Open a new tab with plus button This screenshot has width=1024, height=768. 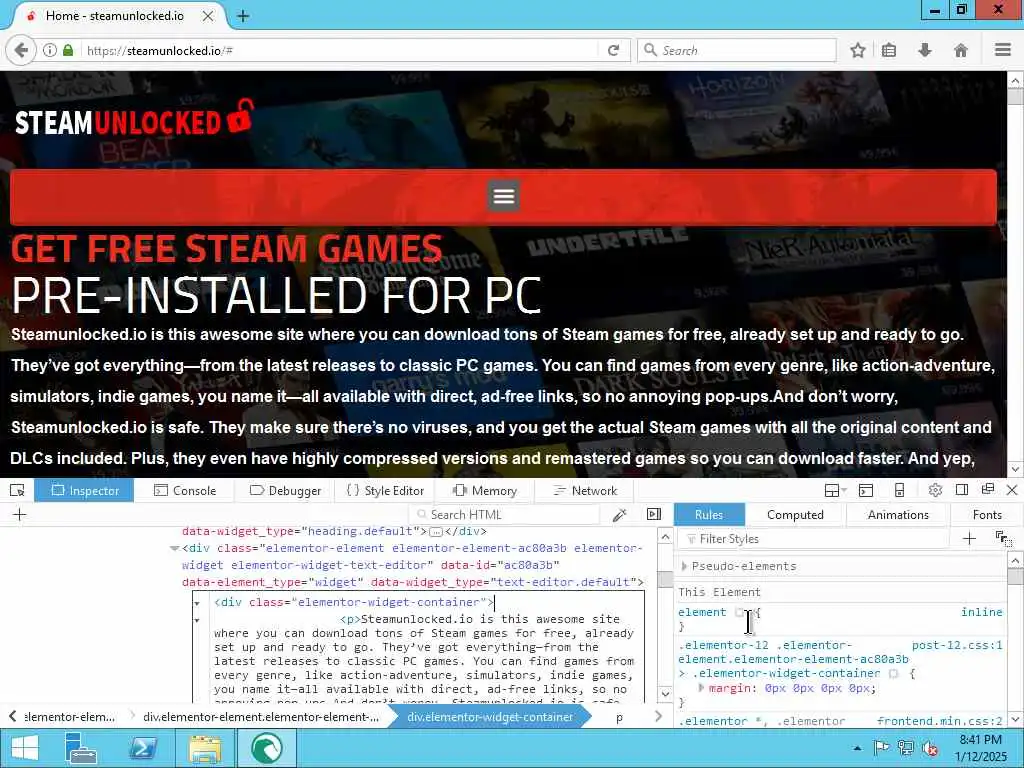[243, 16]
